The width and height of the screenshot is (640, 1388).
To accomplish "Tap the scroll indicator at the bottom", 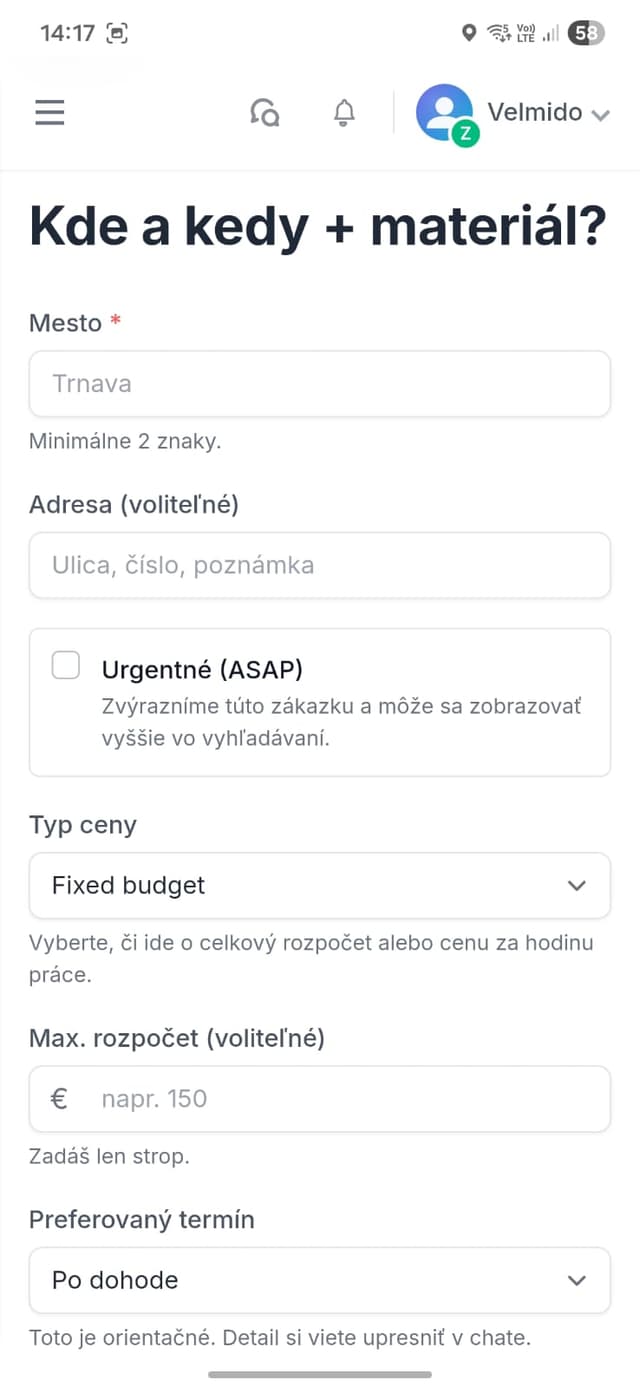I will point(320,1373).
